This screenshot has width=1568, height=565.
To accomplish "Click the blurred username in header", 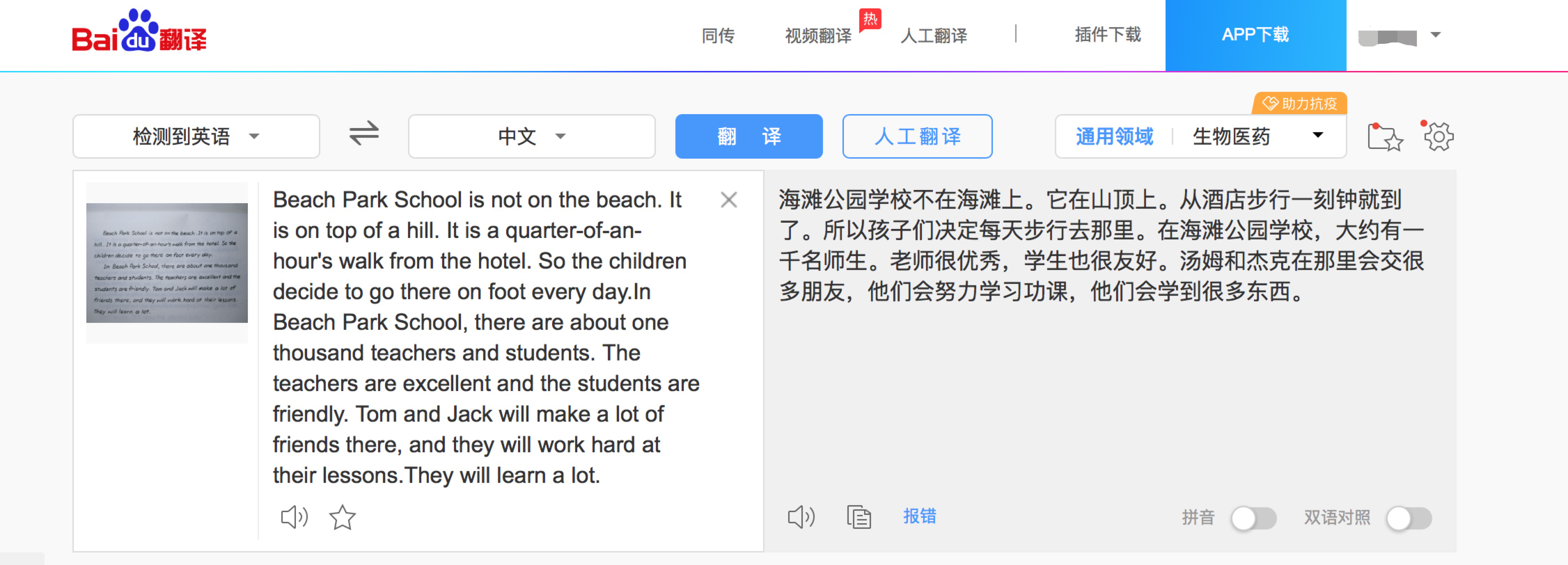I will pos(1388,37).
